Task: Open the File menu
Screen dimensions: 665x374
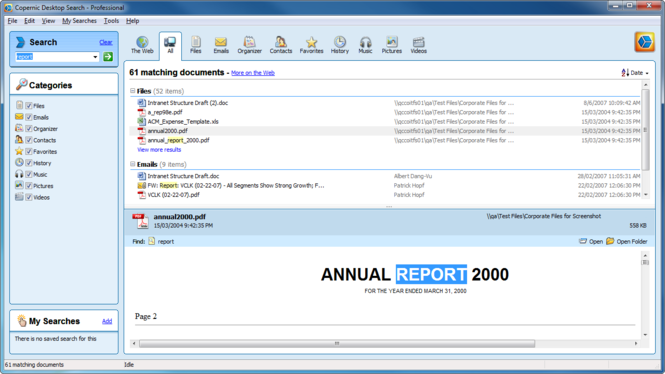Action: (12, 20)
